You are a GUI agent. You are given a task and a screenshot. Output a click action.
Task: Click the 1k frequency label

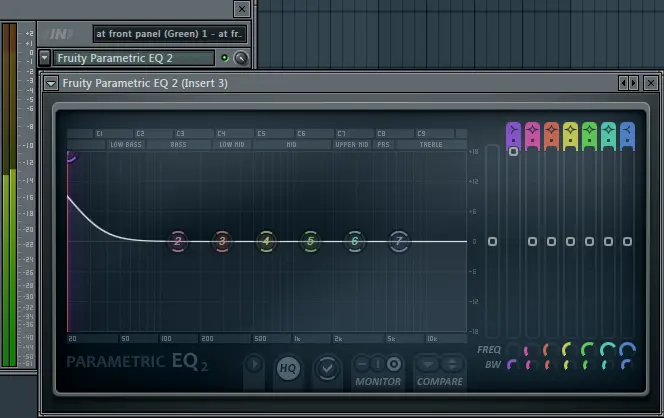[297, 339]
